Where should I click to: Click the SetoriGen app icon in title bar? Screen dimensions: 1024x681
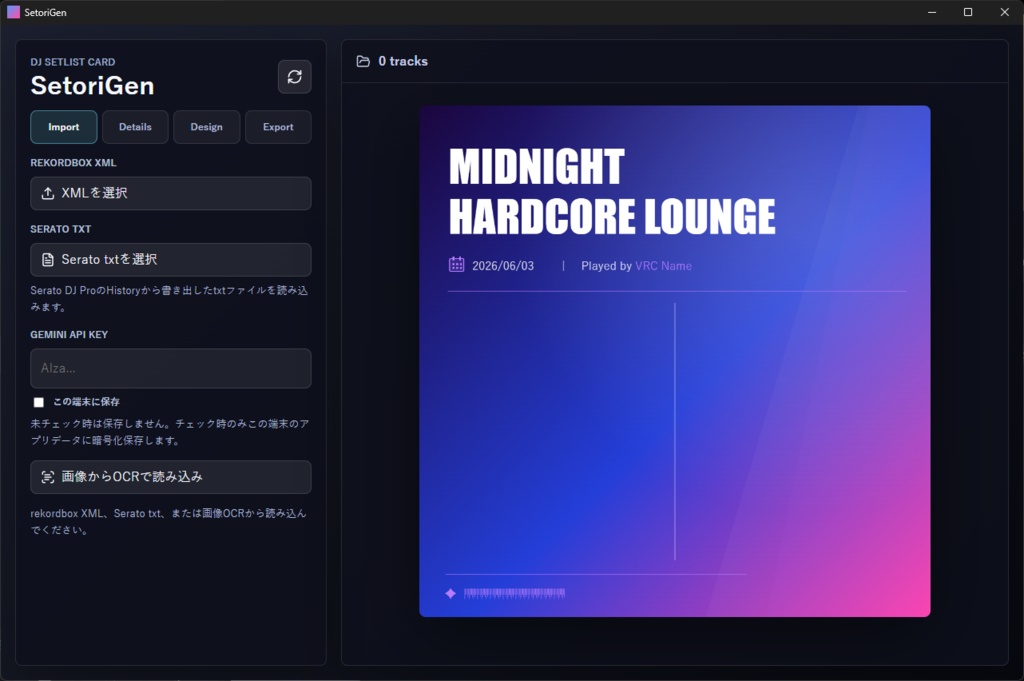pyautogui.click(x=13, y=12)
